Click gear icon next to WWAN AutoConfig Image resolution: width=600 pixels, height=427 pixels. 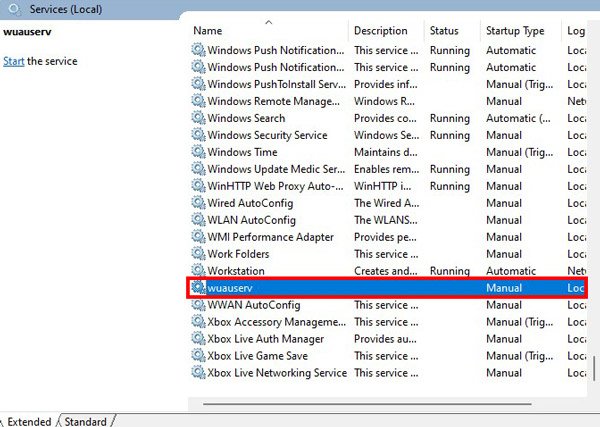coord(198,305)
